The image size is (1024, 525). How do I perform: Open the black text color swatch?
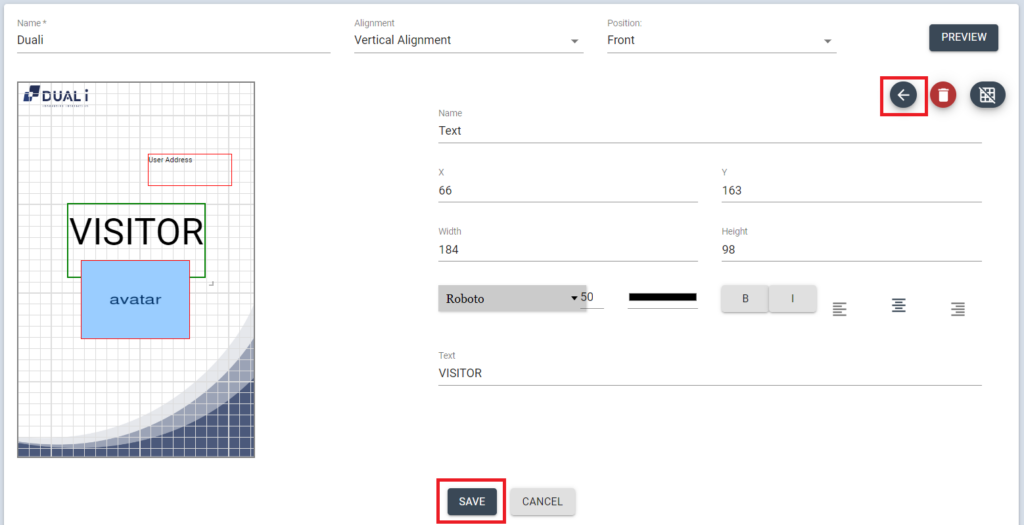tap(662, 297)
